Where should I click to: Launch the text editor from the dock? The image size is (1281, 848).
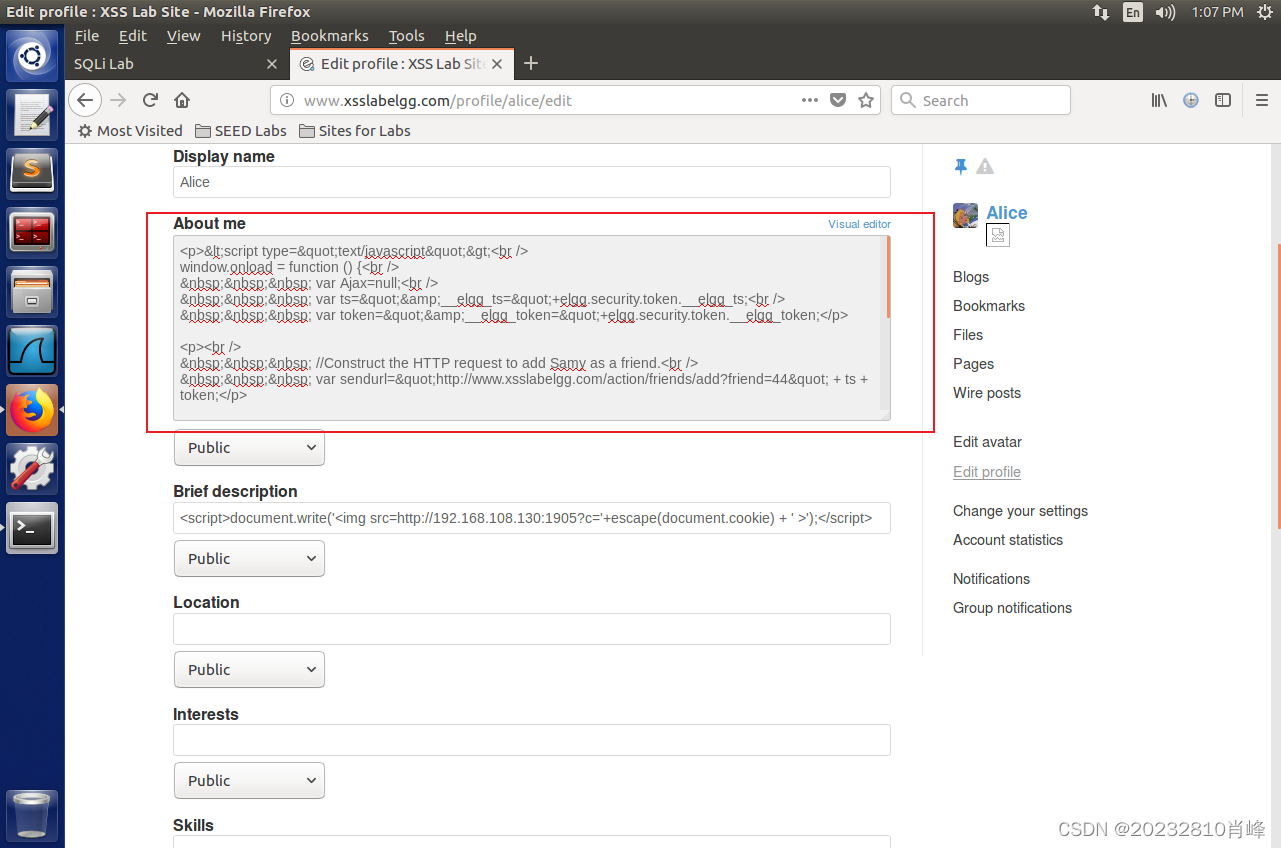tap(32, 115)
